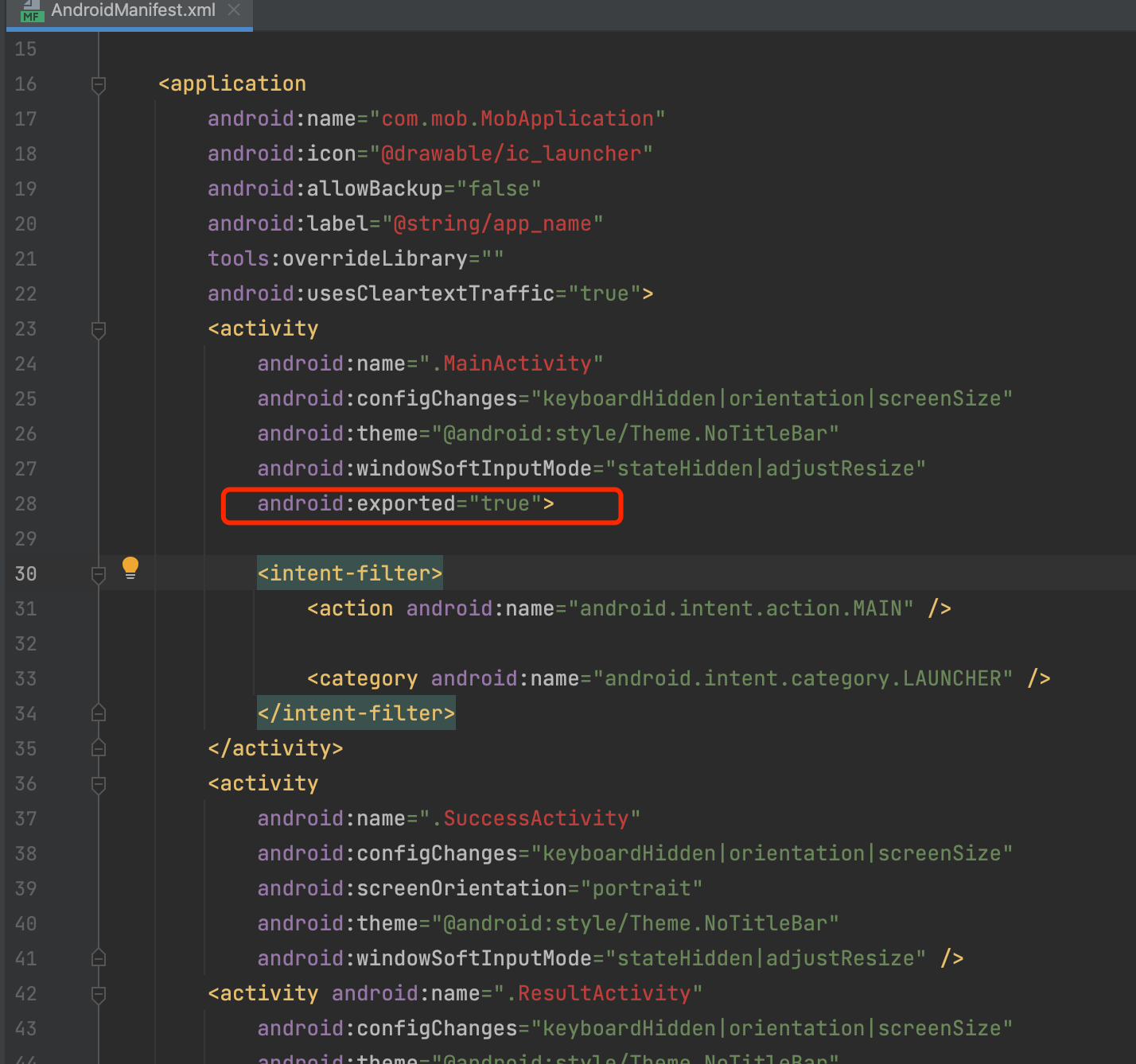Click the manifest file icon in the tab
1136x1064 pixels.
click(x=32, y=10)
